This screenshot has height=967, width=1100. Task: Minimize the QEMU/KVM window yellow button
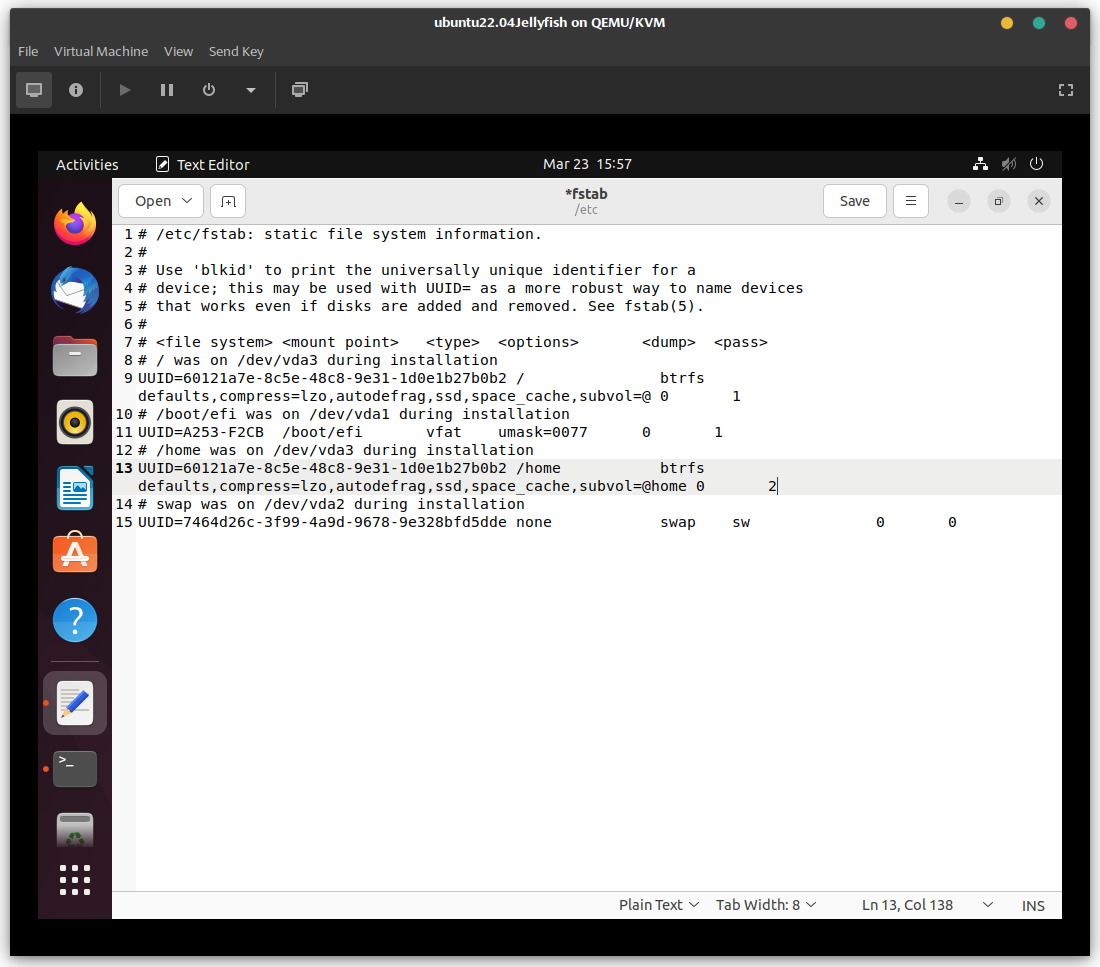[x=1007, y=23]
